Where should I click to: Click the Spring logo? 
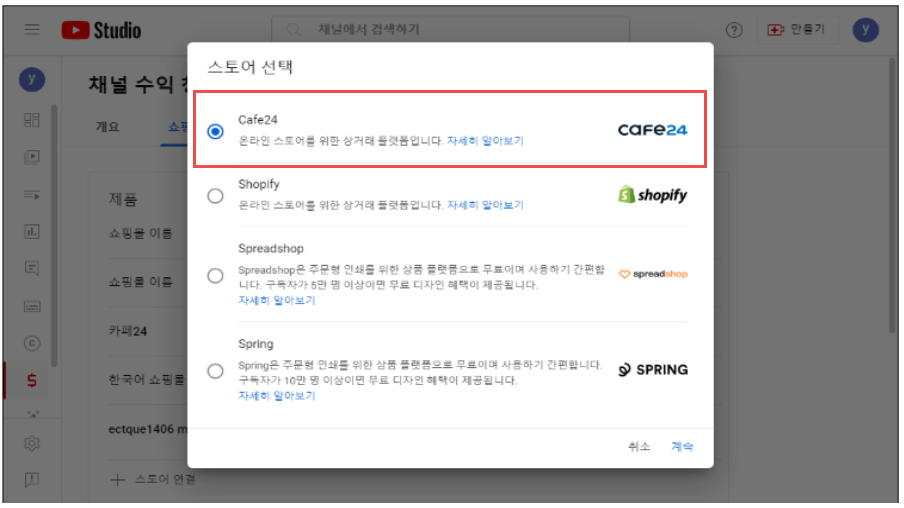(x=653, y=370)
